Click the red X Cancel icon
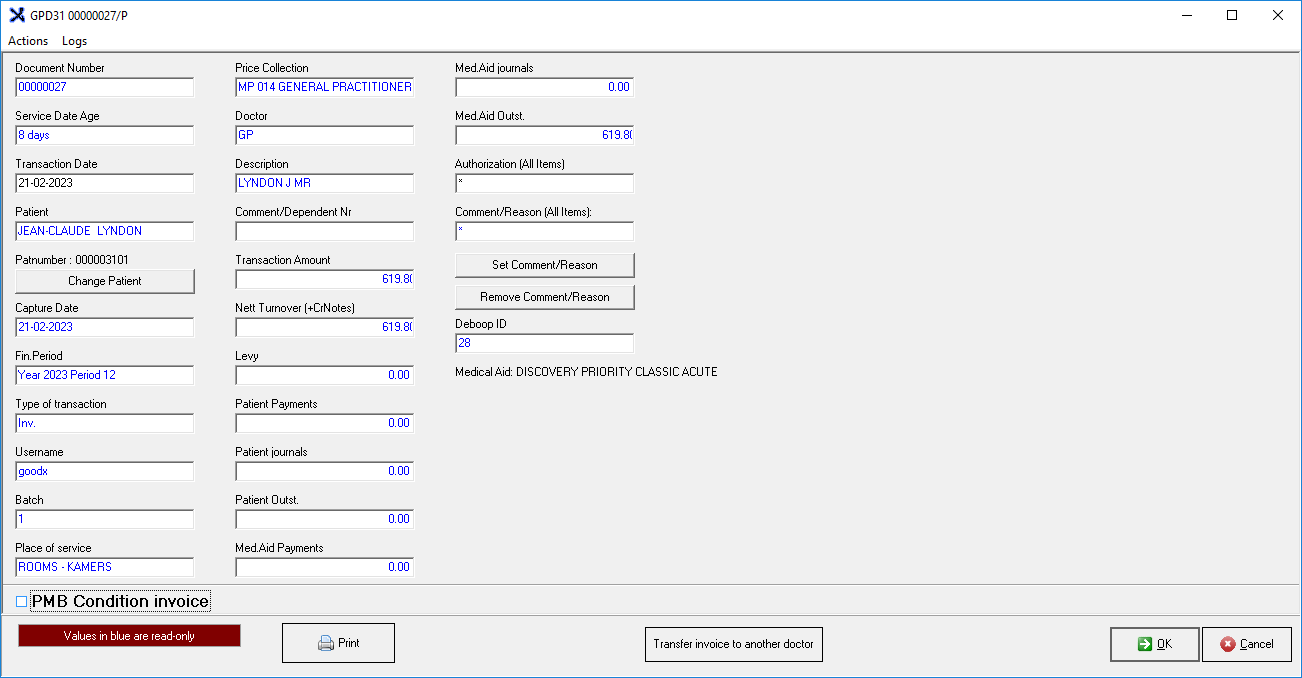The height and width of the screenshot is (678, 1302). pos(1227,644)
